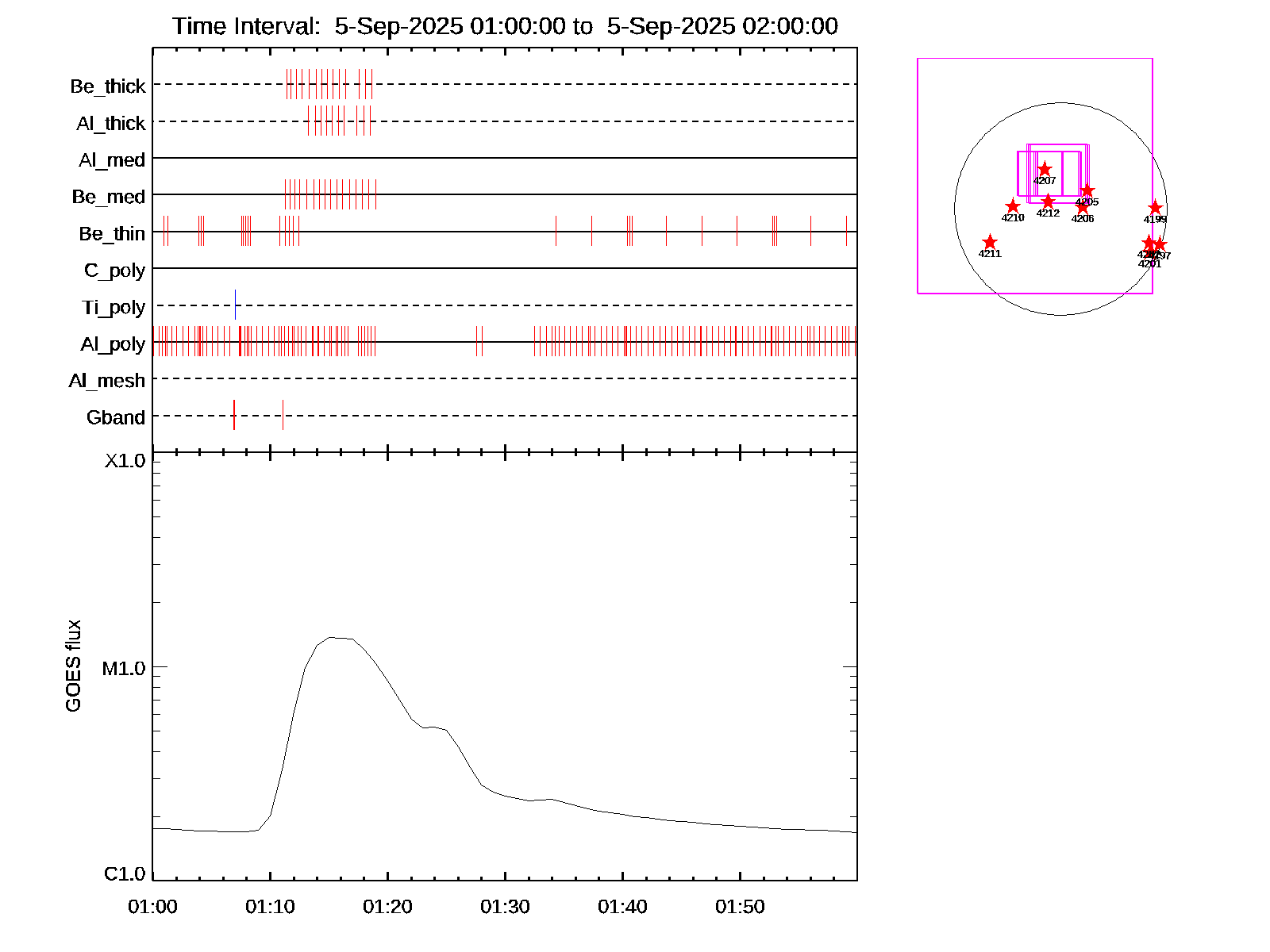The image size is (1270, 952).
Task: Click the active region 4210 star
Action: 1013,206
